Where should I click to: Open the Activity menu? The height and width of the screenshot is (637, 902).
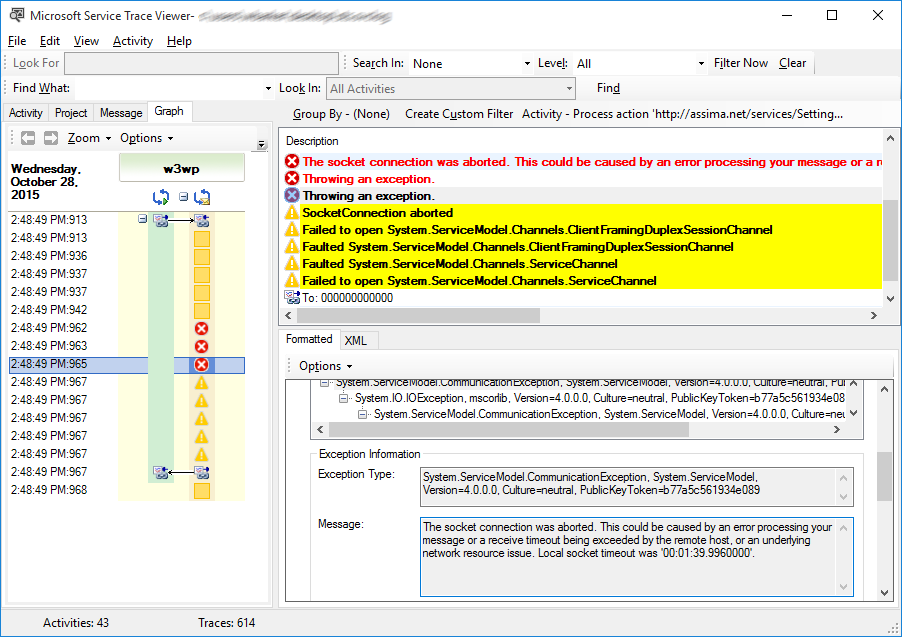[133, 41]
